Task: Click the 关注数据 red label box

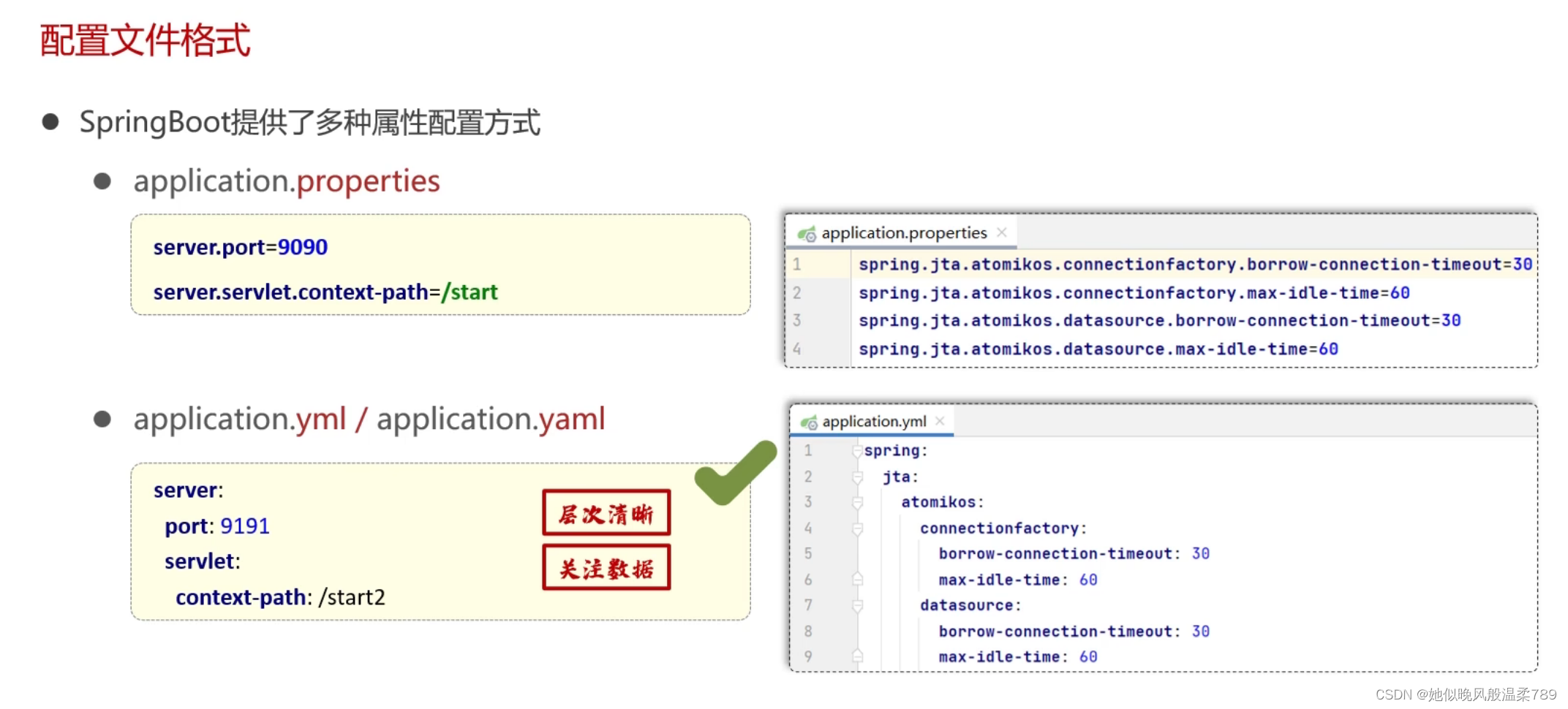Action: pos(606,568)
